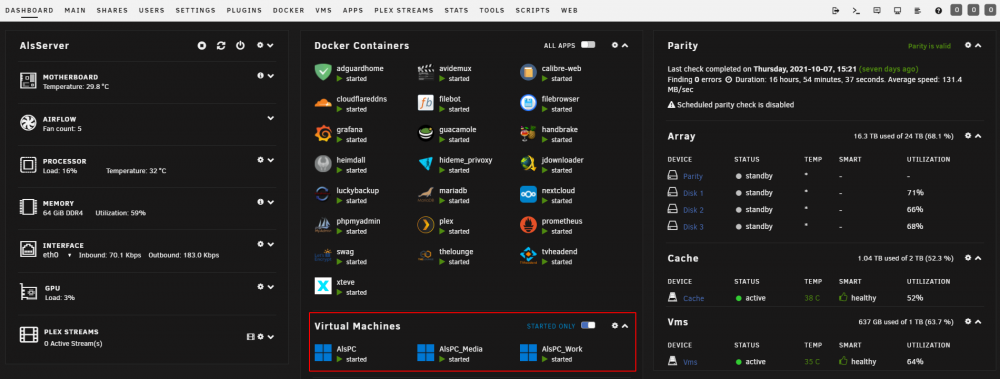This screenshot has height=379, width=1000.
Task: Open the Cache device link
Action: click(x=694, y=298)
